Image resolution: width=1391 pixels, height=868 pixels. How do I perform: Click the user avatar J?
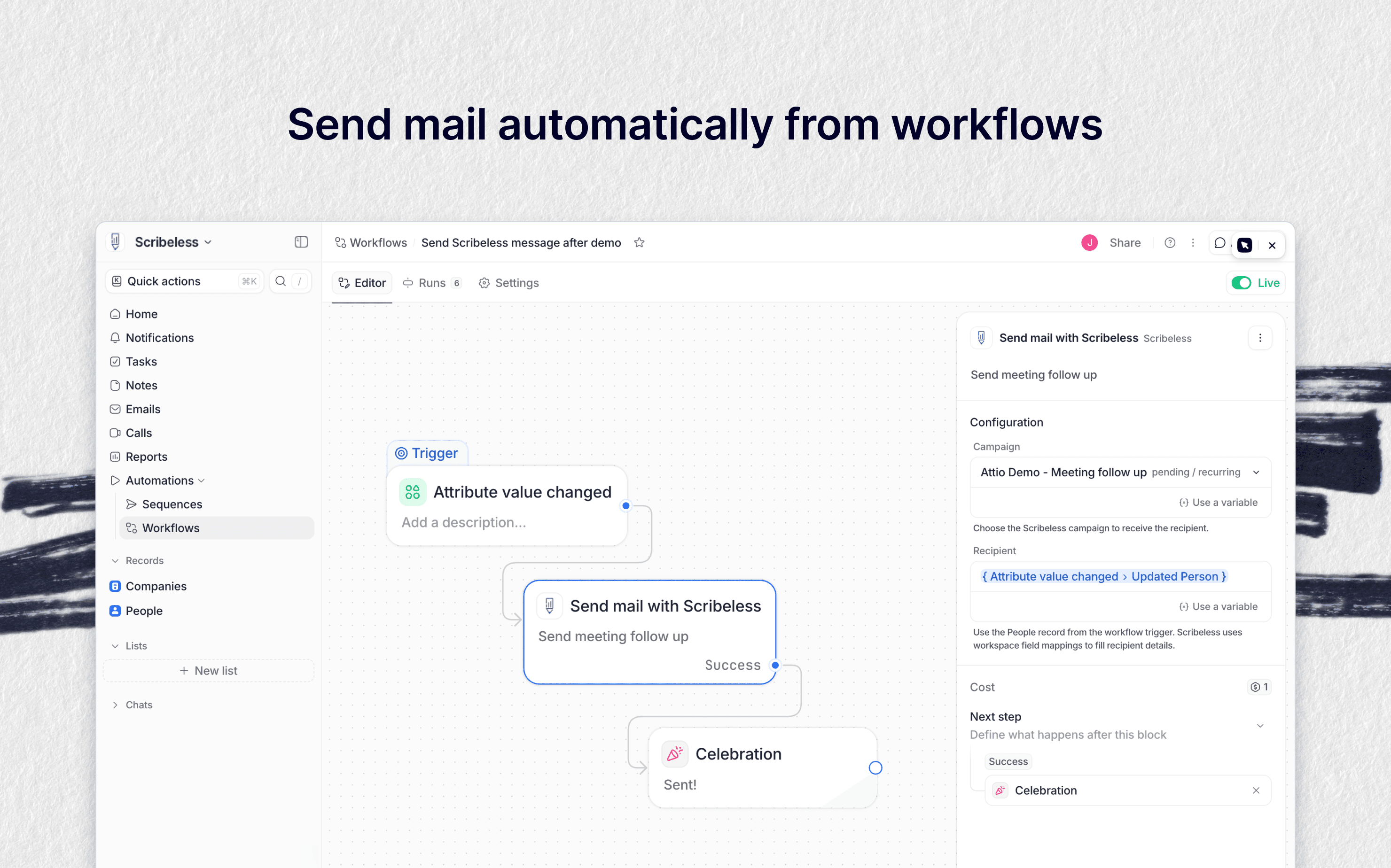pos(1089,243)
